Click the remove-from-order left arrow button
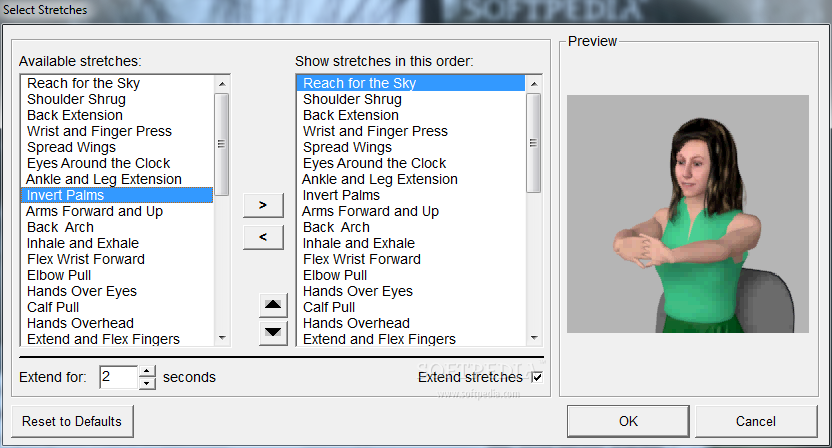Image resolution: width=832 pixels, height=448 pixels. coord(263,237)
